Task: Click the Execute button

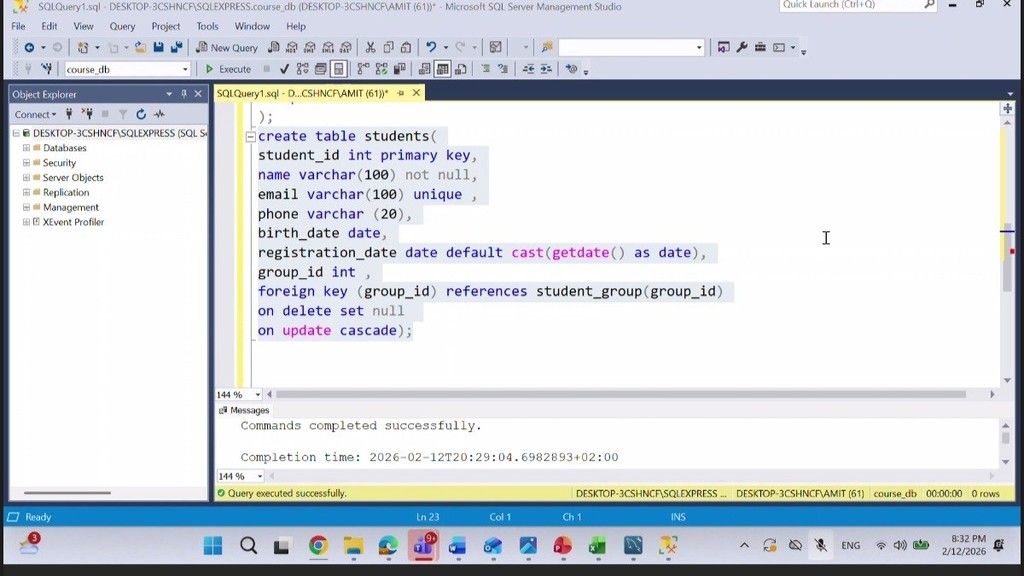Action: 228,69
